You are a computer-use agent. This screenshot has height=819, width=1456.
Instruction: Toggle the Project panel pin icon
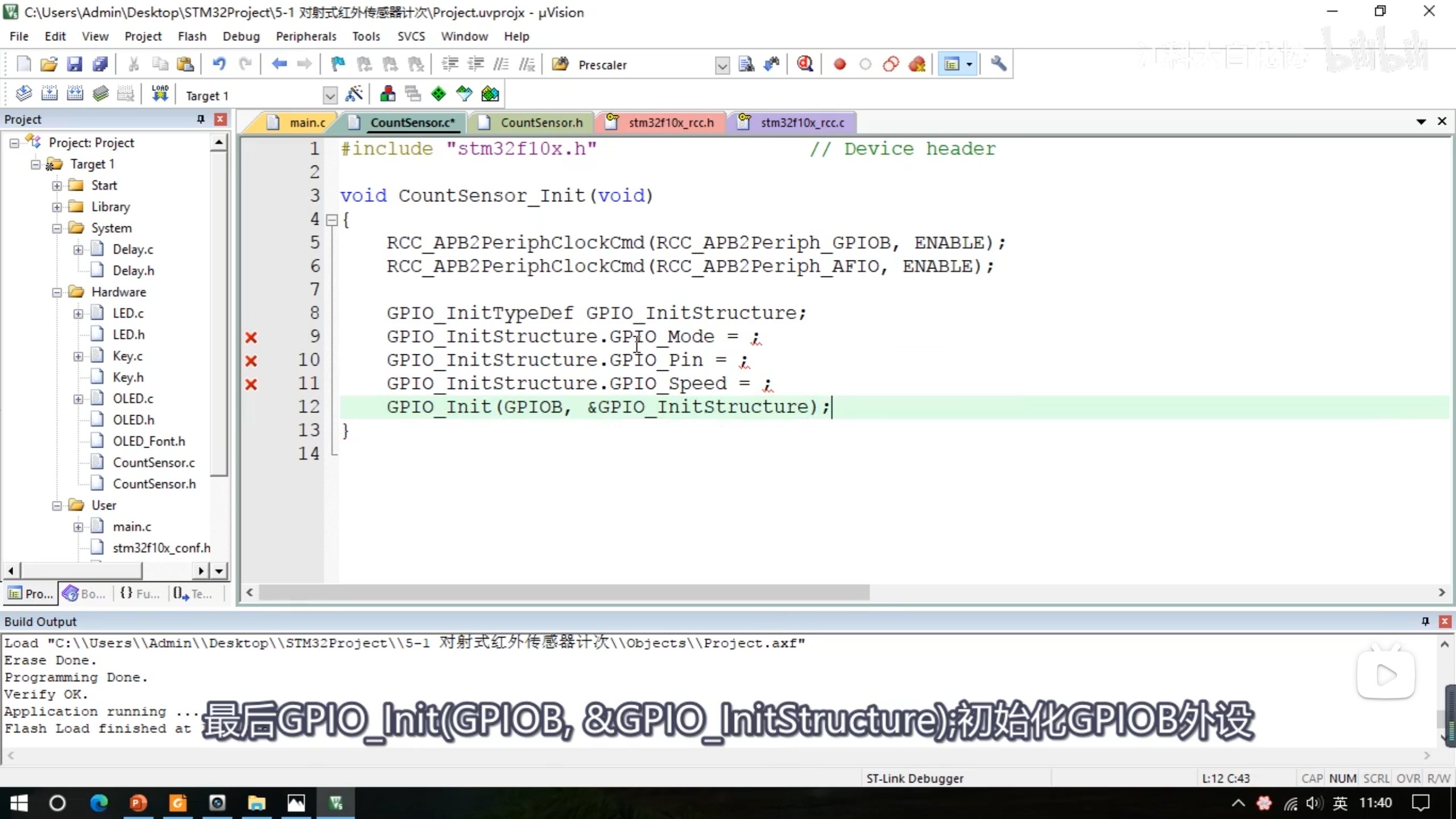click(200, 119)
